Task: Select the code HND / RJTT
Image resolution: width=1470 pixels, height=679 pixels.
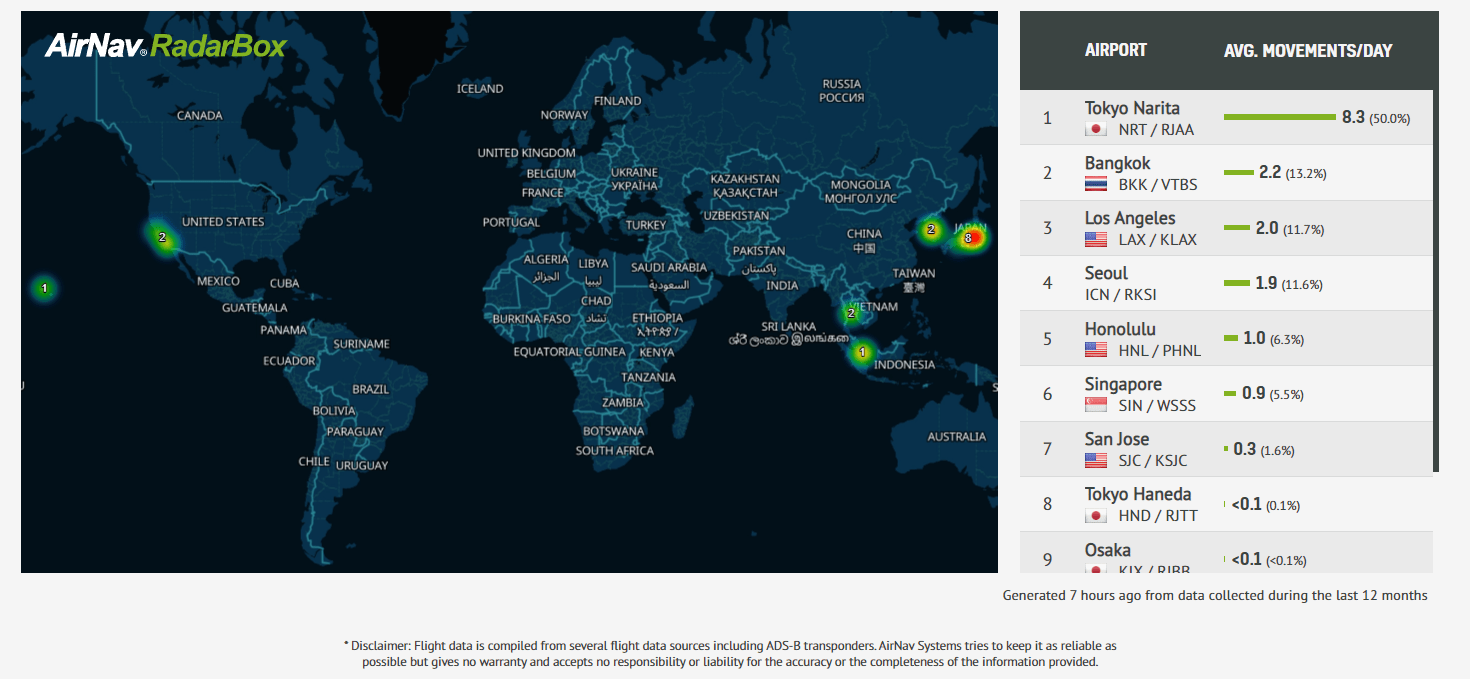Action: tap(1158, 516)
